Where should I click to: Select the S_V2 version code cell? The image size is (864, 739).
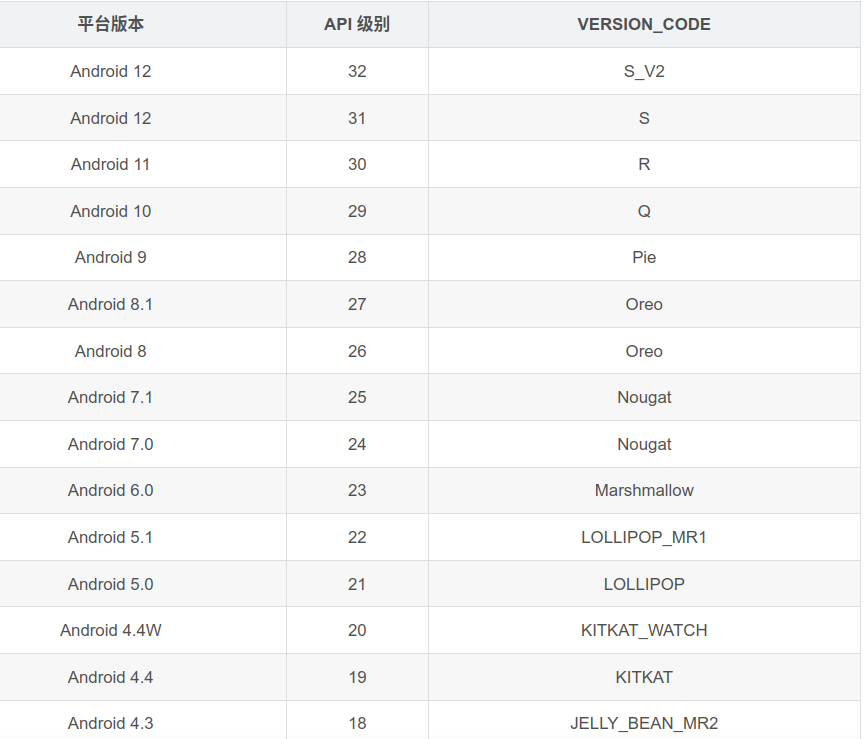644,71
